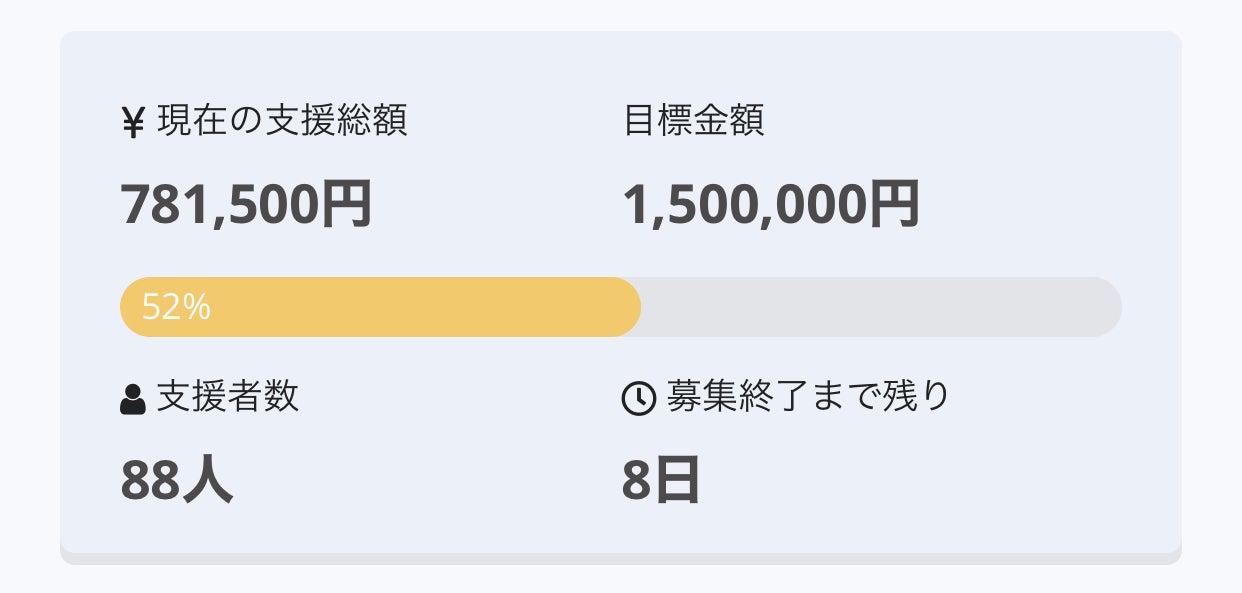Viewport: 1242px width, 593px height.
Task: Select the 目標金額 label
Action: click(694, 121)
